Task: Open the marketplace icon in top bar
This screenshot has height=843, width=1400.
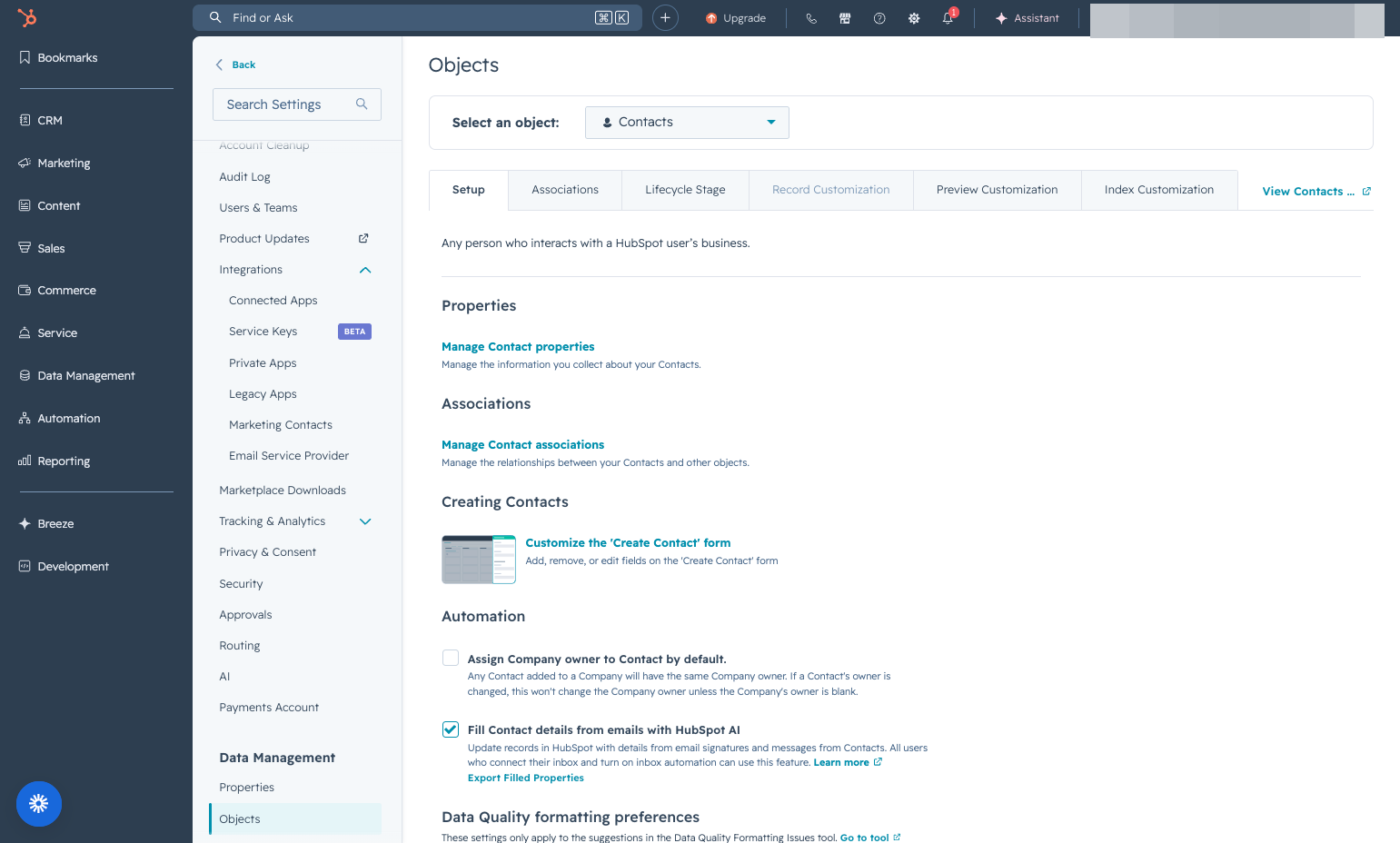Action: point(845,18)
